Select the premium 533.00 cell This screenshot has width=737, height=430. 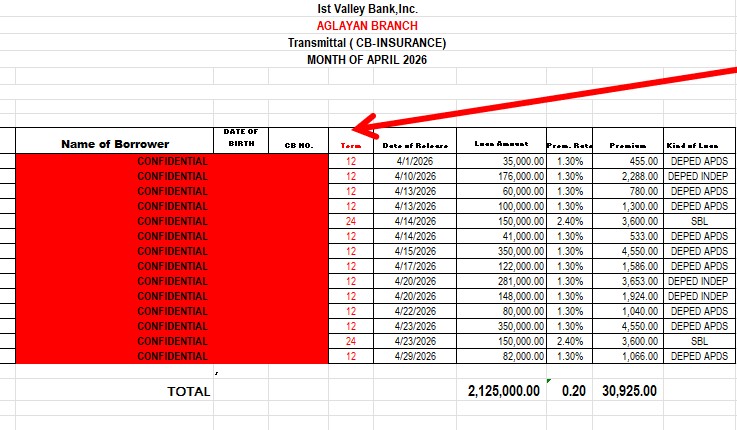(x=628, y=236)
